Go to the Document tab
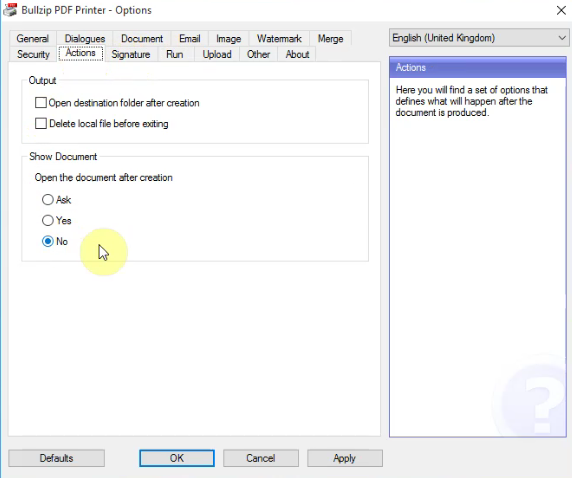572x478 pixels. [142, 39]
